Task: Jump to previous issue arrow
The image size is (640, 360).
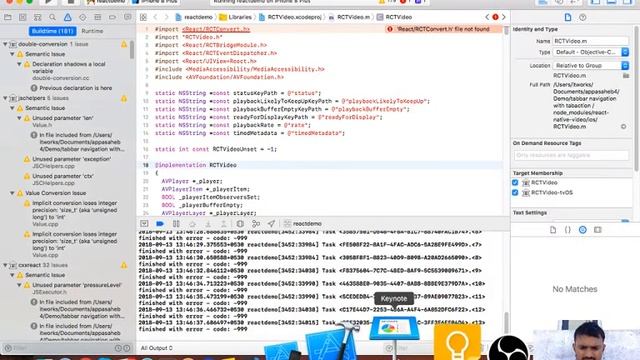Action: (x=487, y=17)
